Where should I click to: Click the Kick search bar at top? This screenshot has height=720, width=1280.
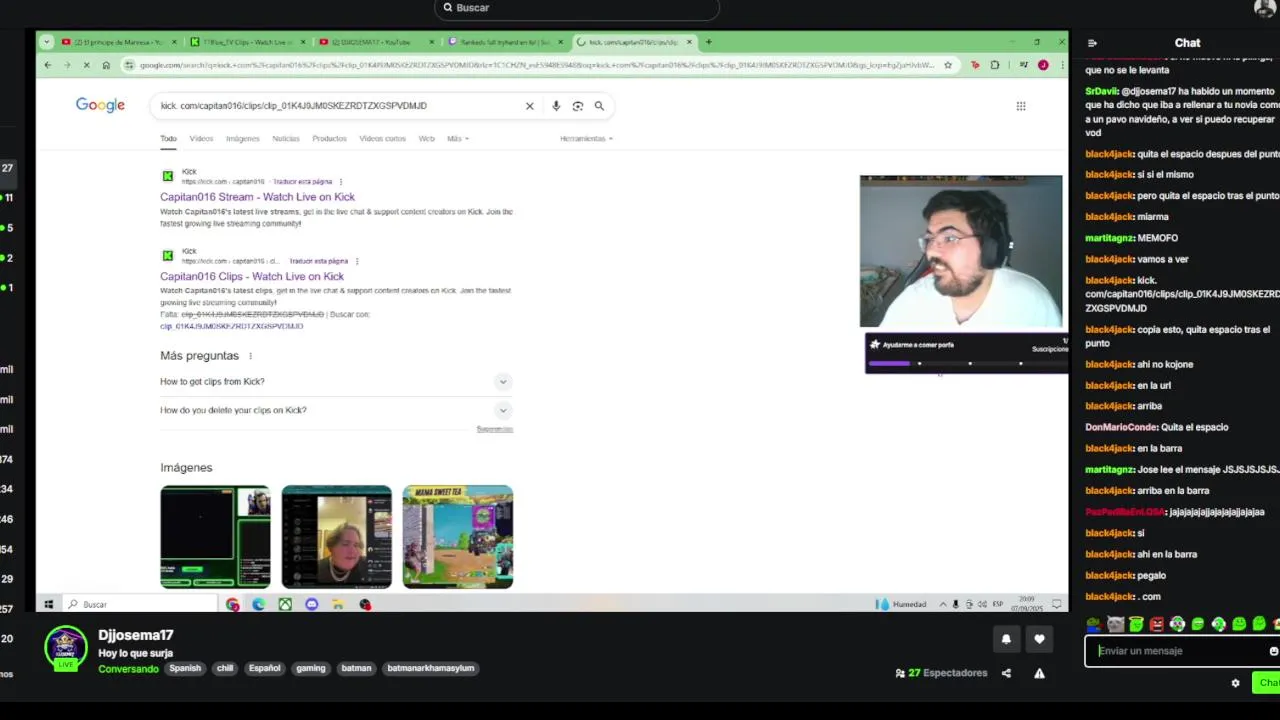577,8
